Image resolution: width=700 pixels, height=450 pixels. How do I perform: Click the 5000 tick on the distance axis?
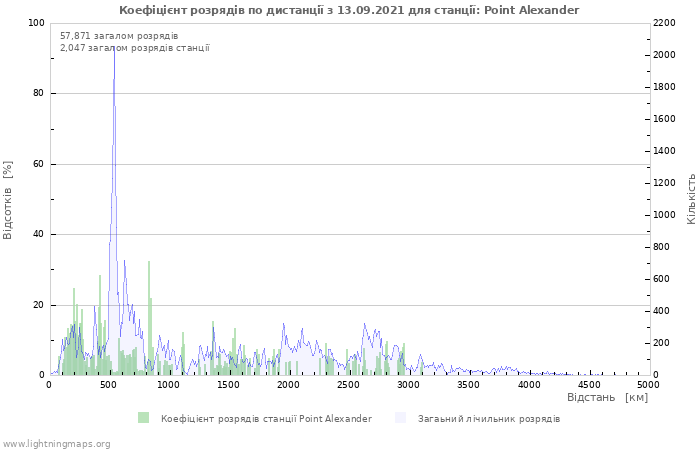click(x=648, y=385)
